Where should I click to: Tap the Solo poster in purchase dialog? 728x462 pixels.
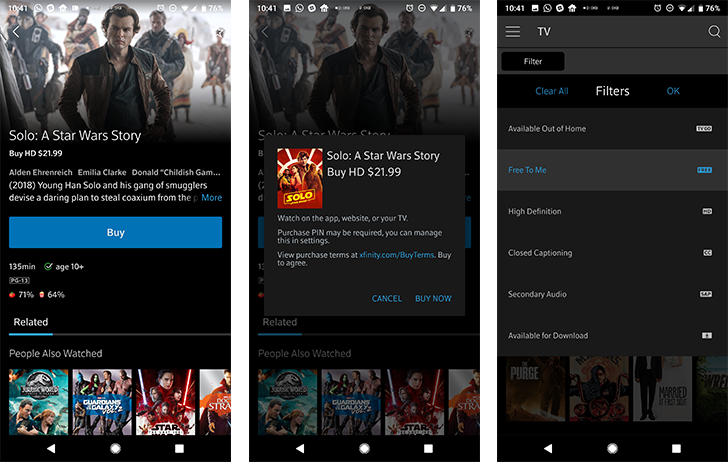[300, 178]
